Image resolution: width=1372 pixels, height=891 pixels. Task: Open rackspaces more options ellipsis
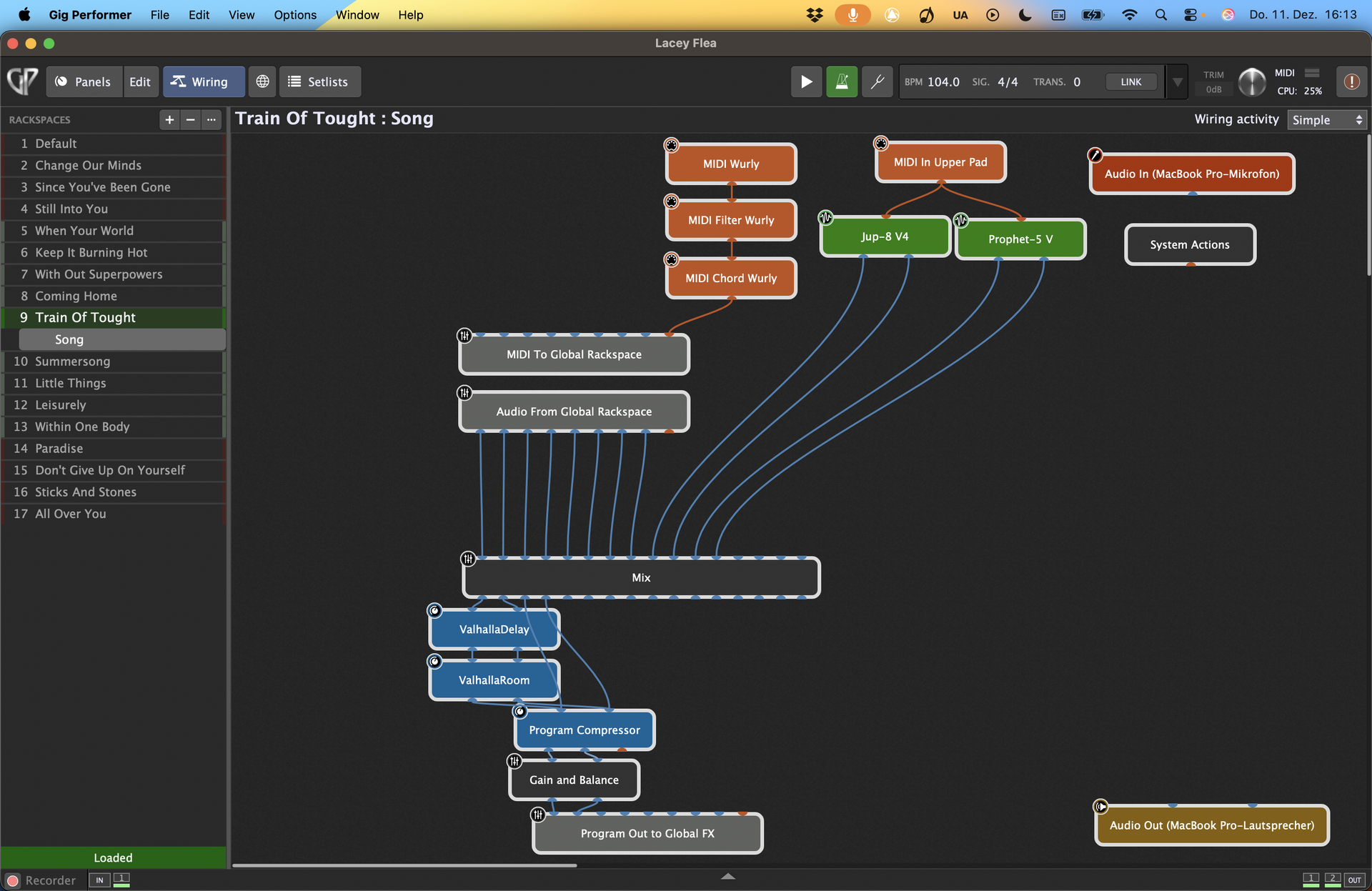pyautogui.click(x=211, y=119)
